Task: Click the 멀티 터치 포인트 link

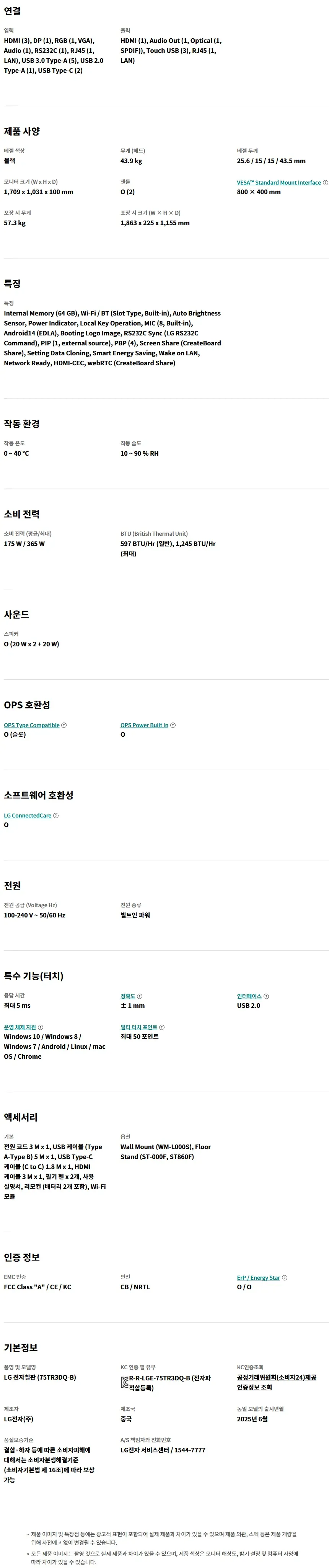Action: tap(138, 1027)
